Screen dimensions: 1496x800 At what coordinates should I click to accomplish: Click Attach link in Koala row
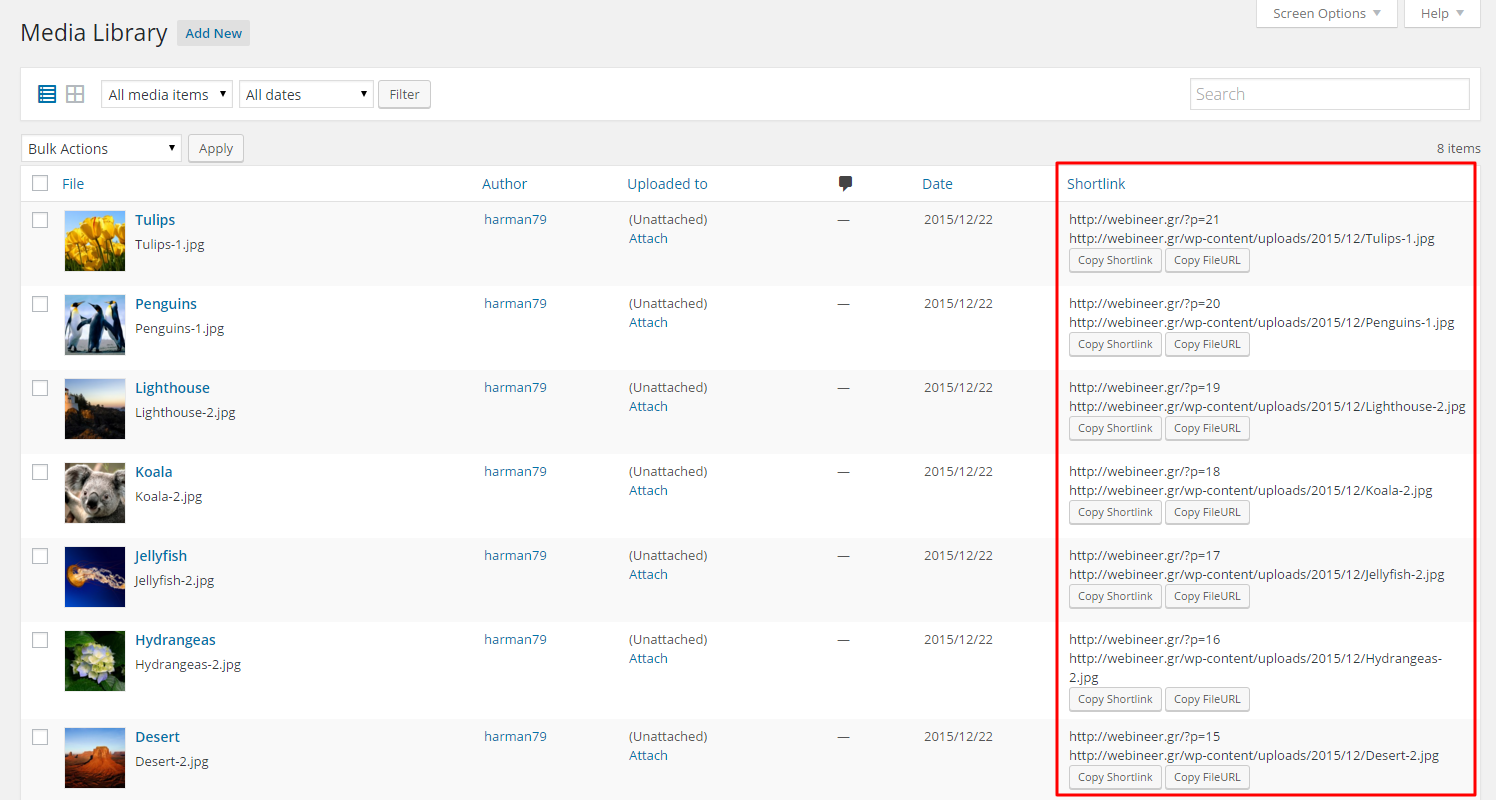(648, 490)
